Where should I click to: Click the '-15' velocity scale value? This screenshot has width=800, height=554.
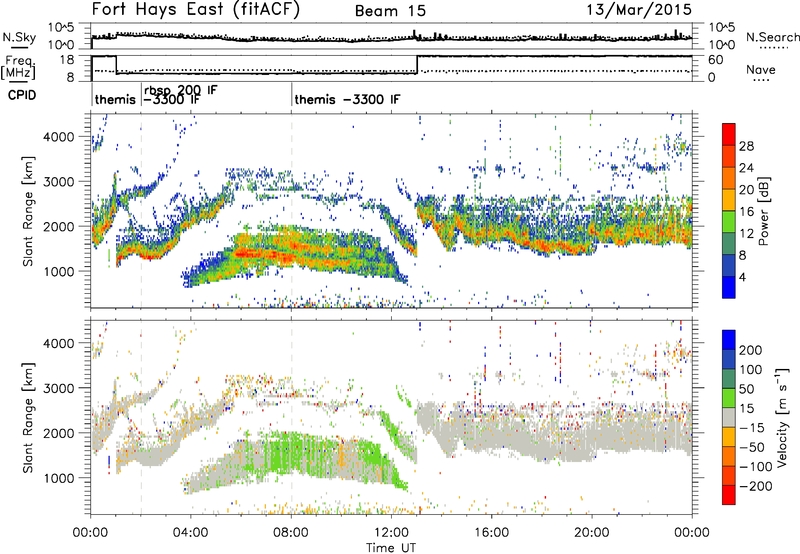752,428
